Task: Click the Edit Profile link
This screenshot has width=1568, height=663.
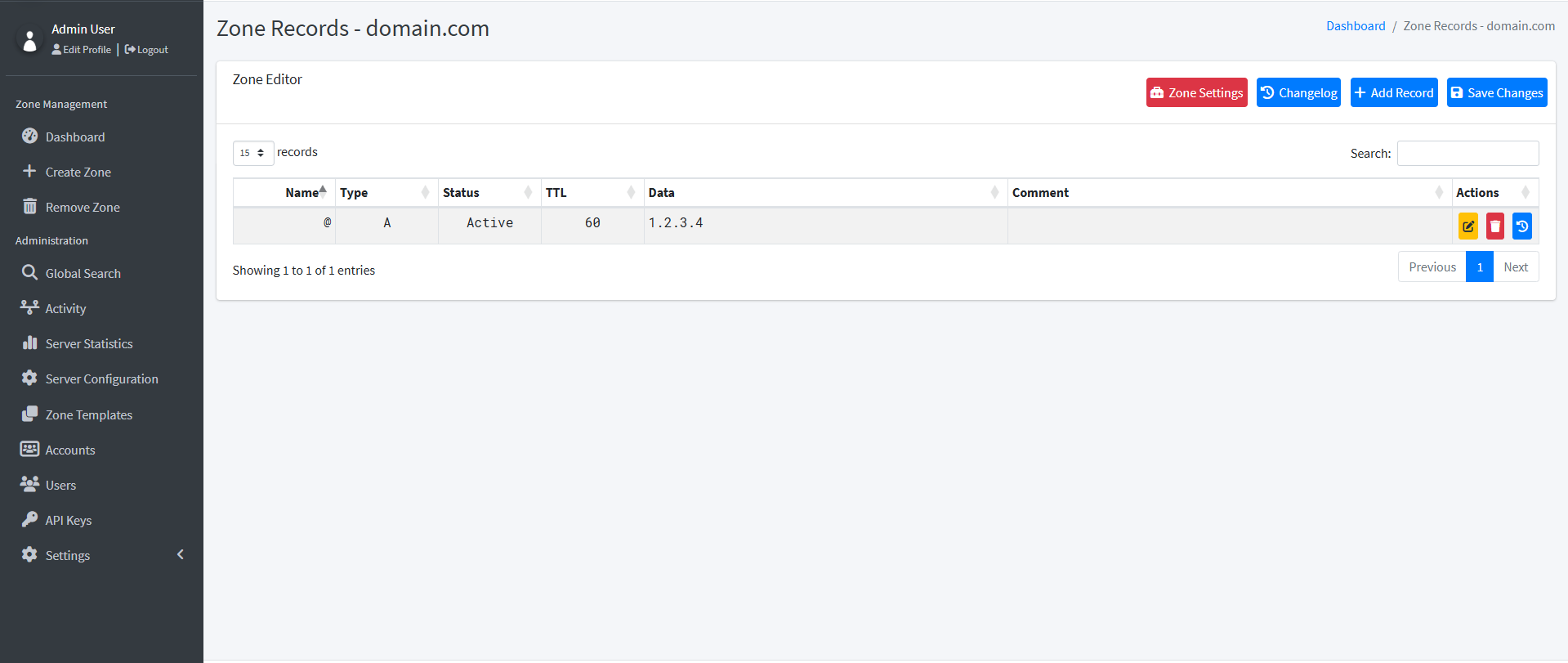Action: tap(82, 50)
